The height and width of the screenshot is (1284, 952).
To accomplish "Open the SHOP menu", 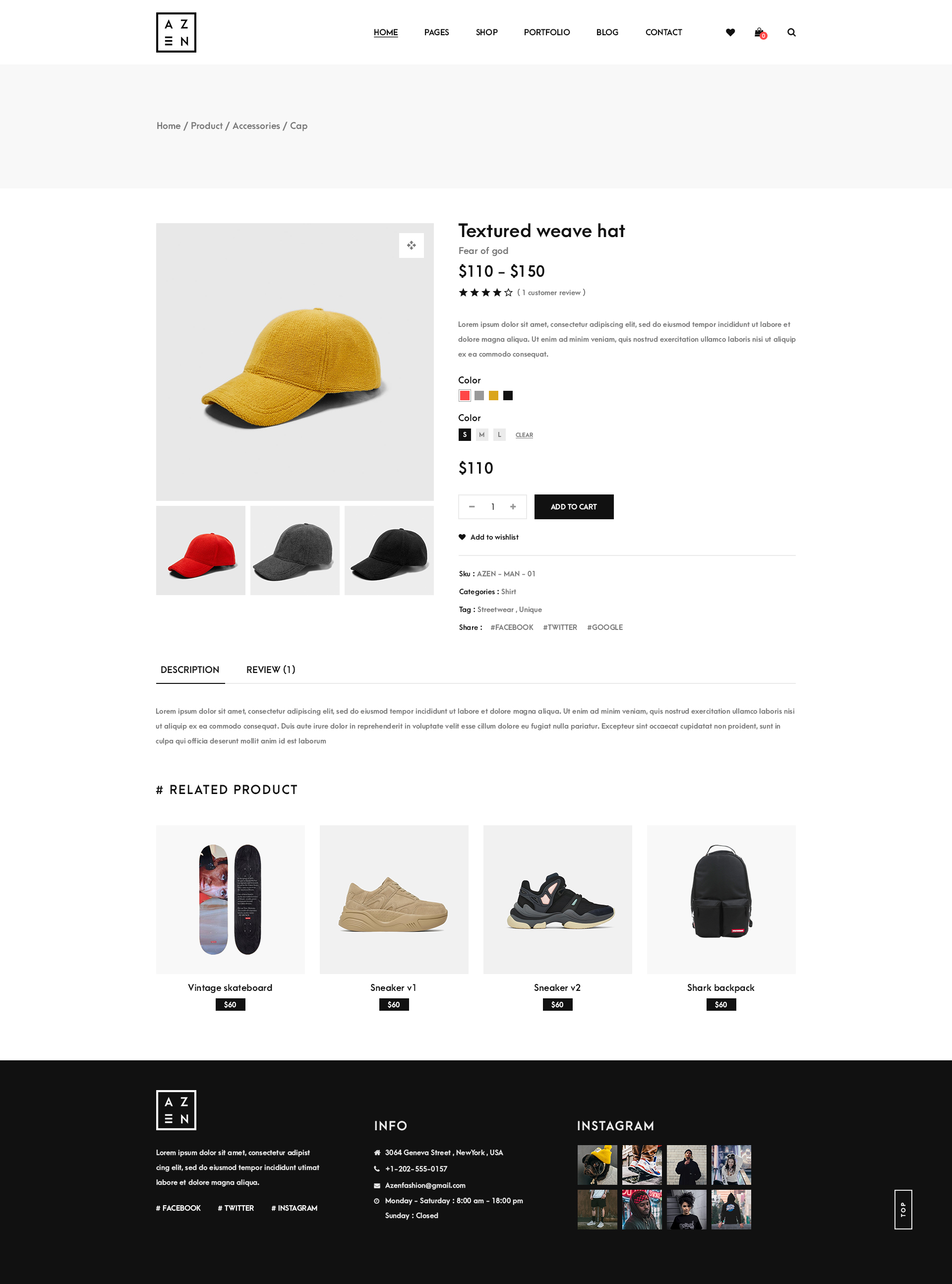I will (x=486, y=32).
